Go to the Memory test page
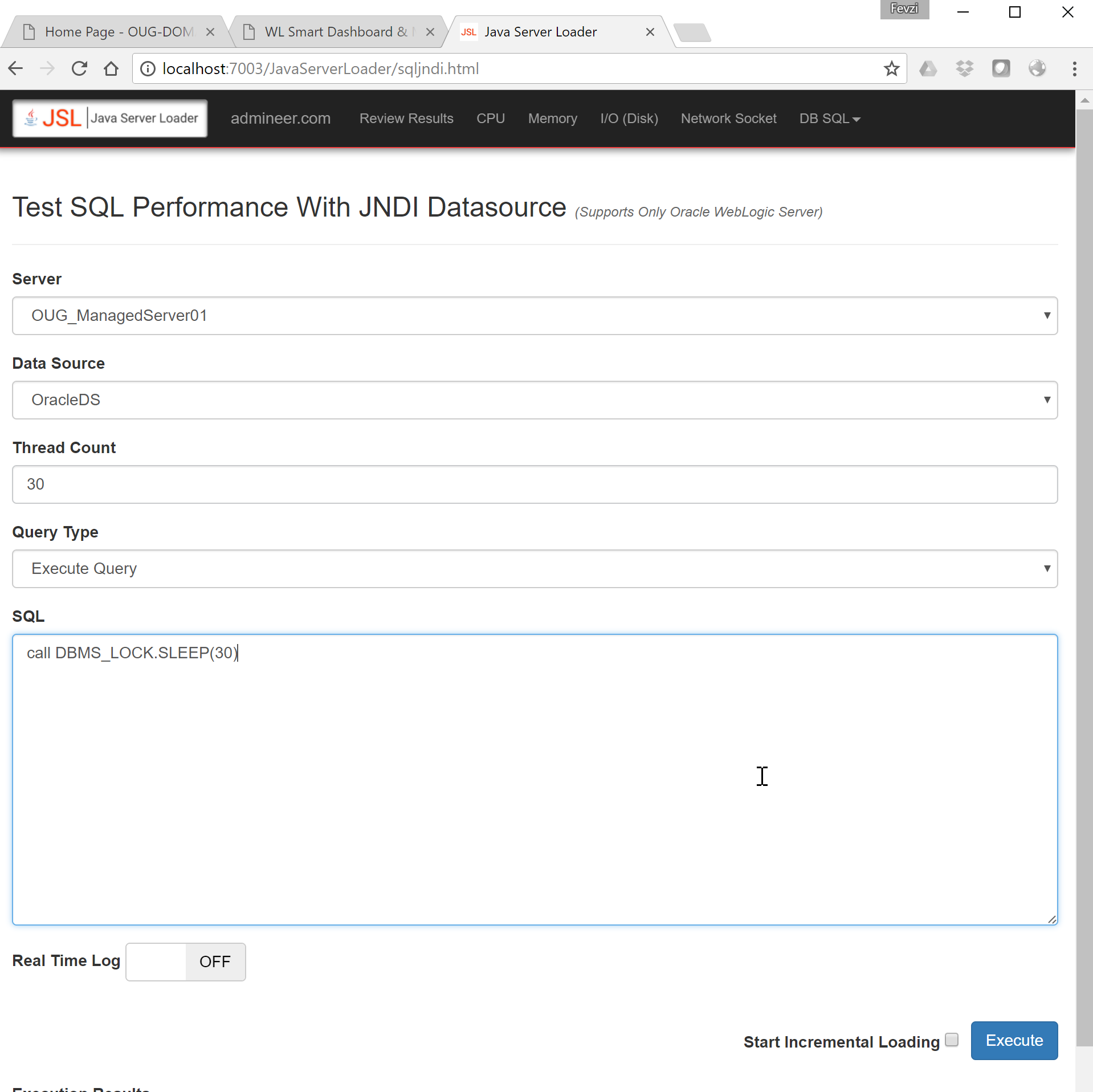Image resolution: width=1093 pixels, height=1092 pixels. click(x=553, y=118)
